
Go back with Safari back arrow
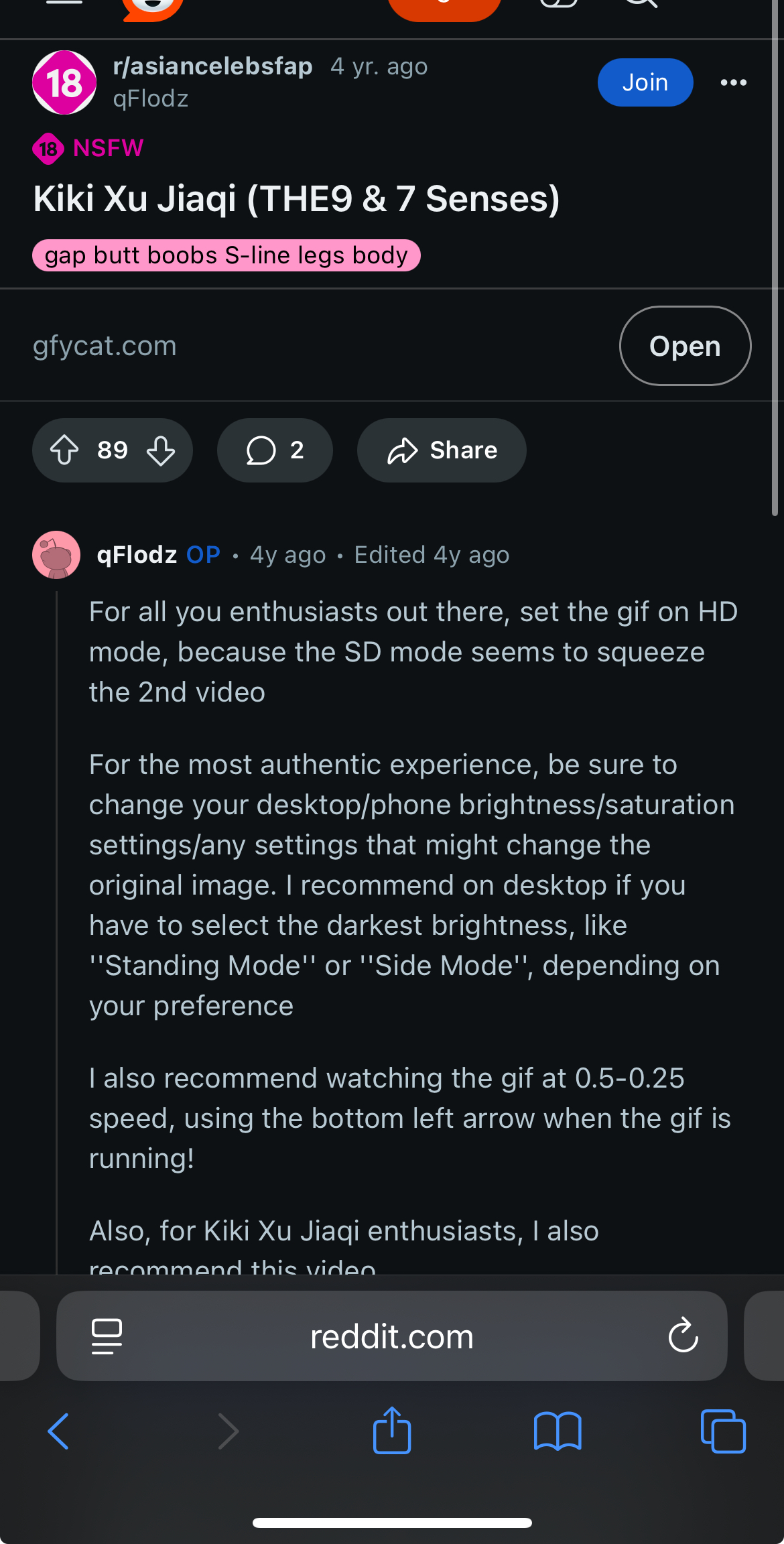coord(59,1431)
